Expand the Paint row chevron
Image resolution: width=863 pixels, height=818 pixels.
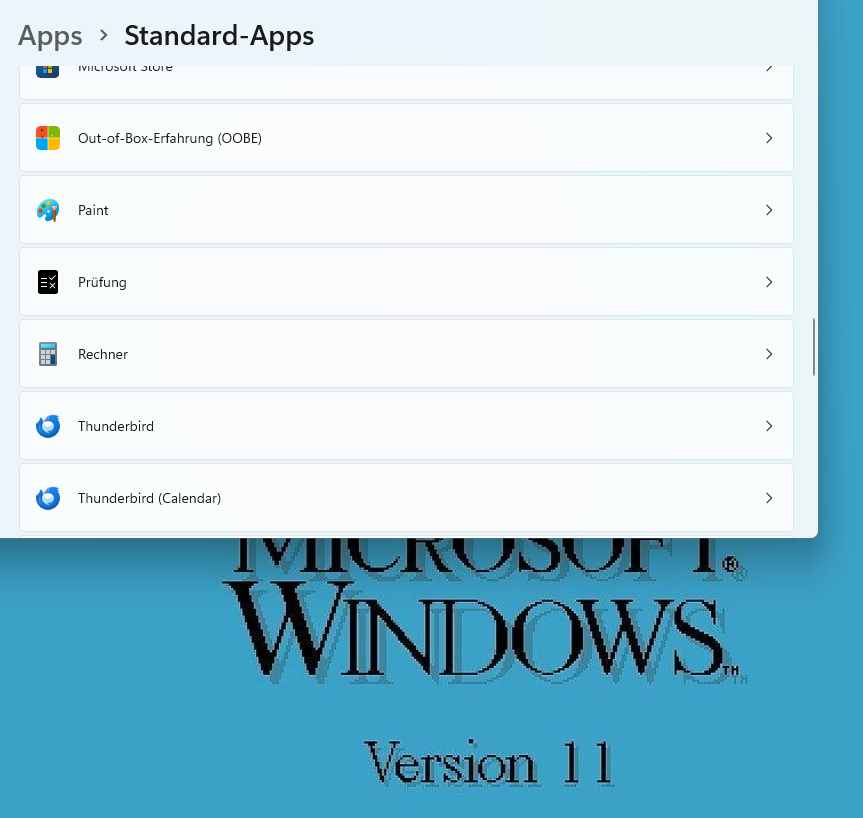[769, 210]
